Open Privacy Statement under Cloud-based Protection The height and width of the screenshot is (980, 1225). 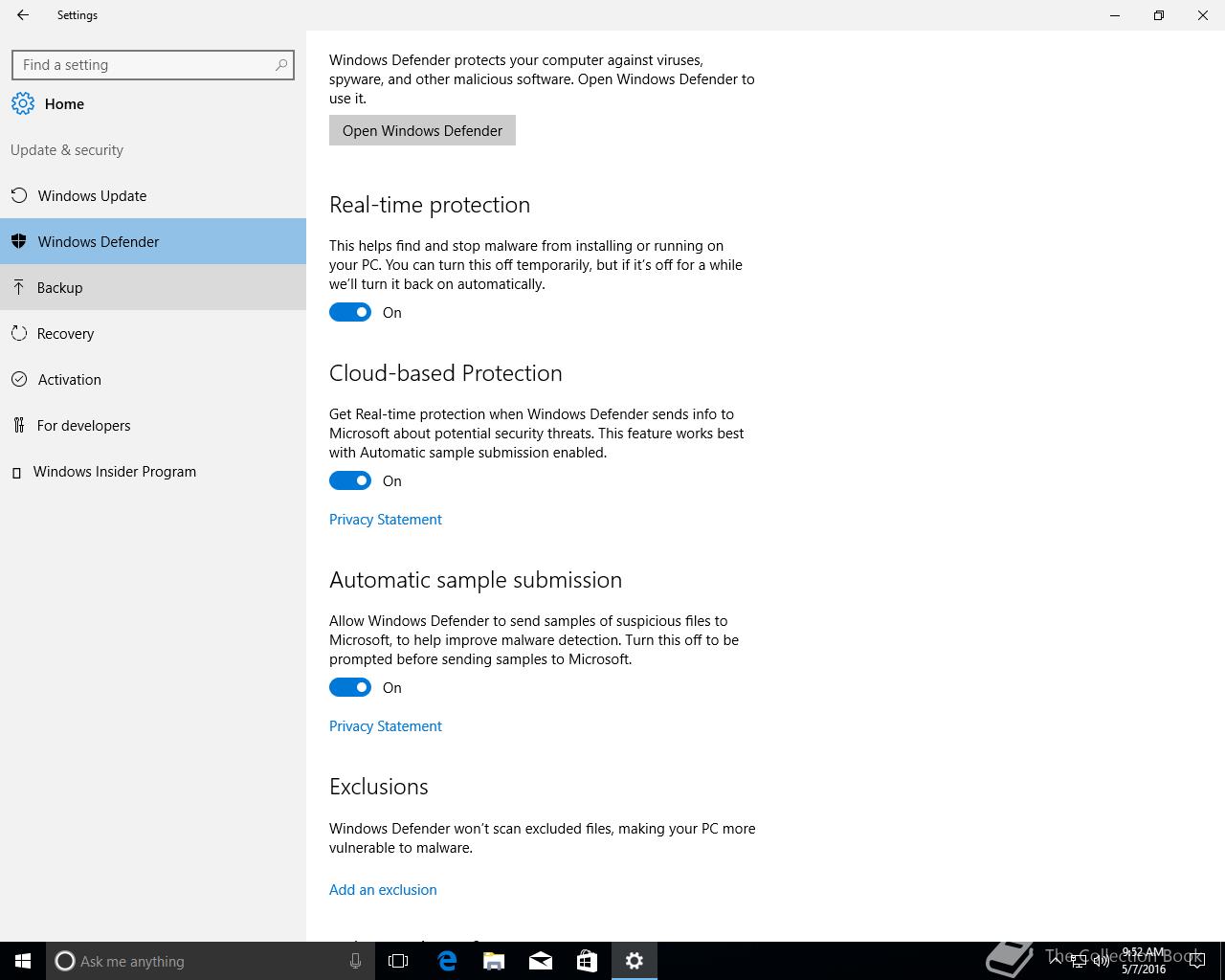click(x=386, y=519)
